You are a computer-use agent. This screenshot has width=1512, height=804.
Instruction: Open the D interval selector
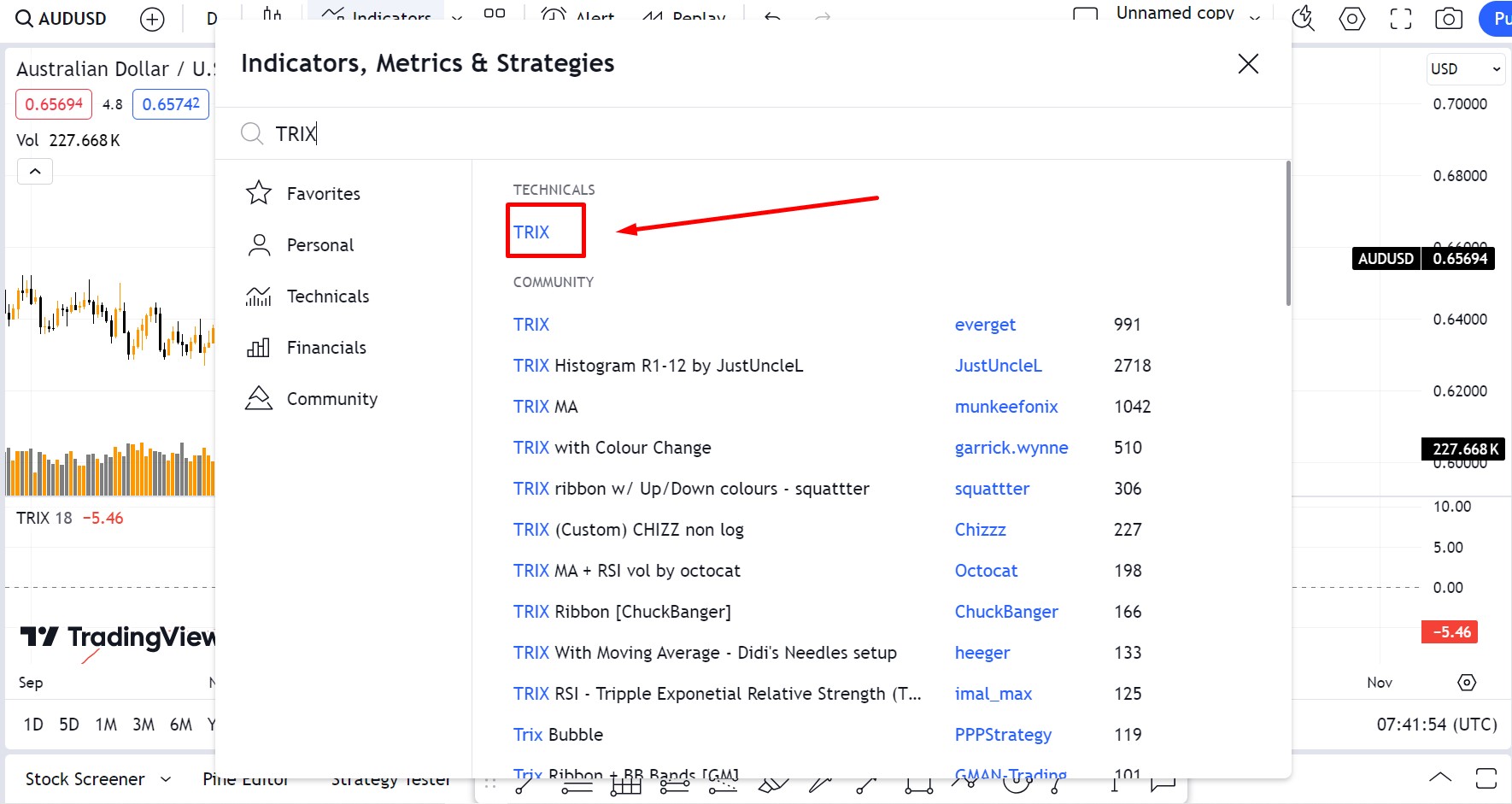212,19
